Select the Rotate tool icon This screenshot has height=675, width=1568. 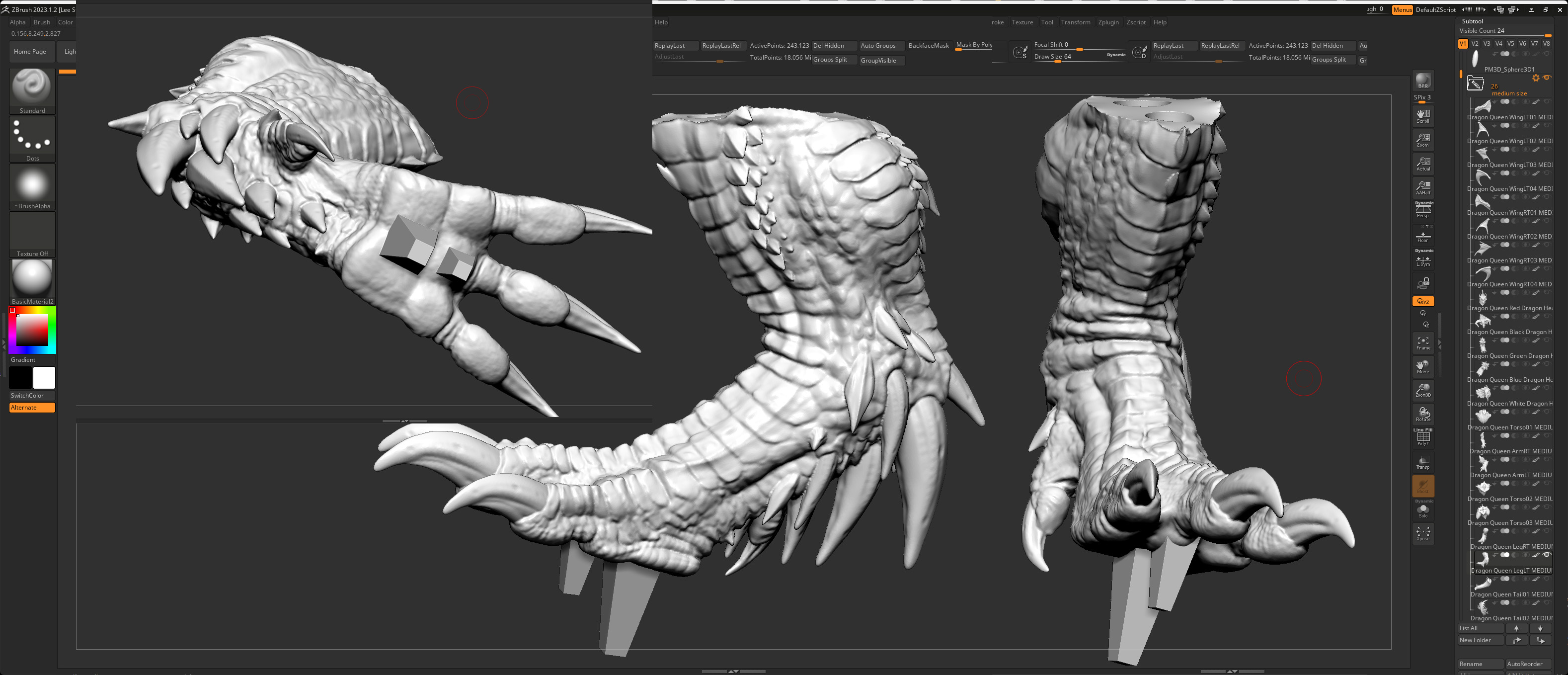(x=1423, y=414)
